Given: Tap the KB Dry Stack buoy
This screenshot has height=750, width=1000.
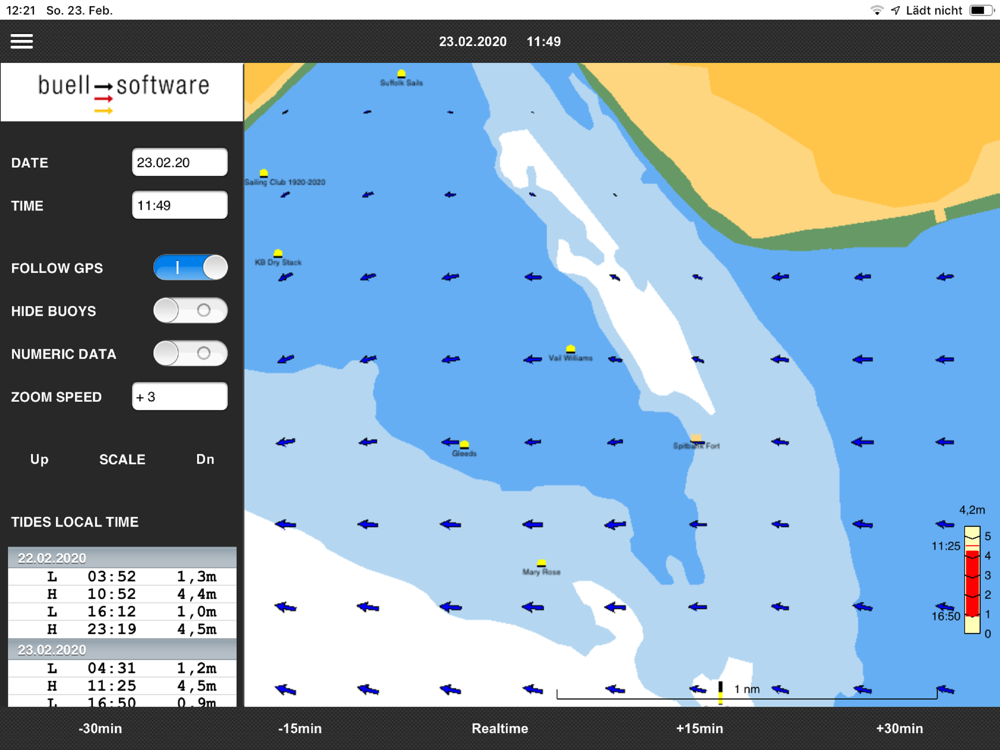Looking at the screenshot, I should point(277,254).
